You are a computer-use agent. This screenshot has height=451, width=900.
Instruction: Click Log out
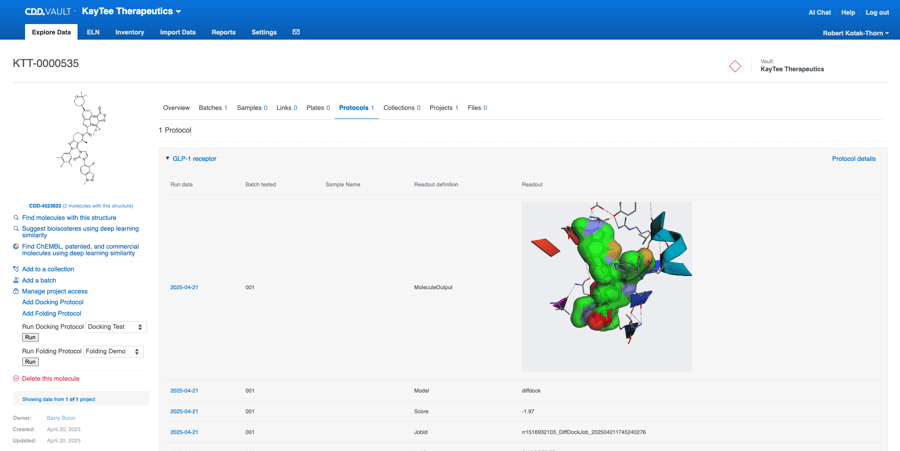coord(877,12)
